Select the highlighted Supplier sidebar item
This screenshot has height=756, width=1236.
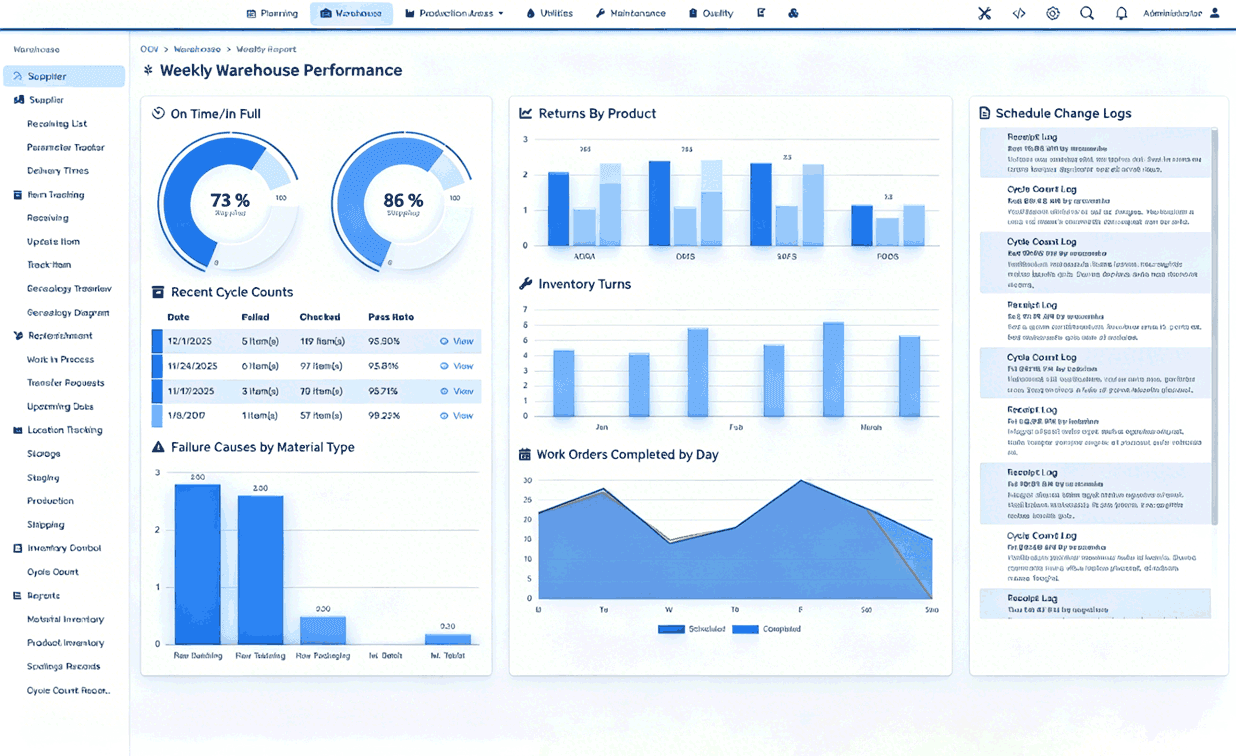pyautogui.click(x=64, y=76)
